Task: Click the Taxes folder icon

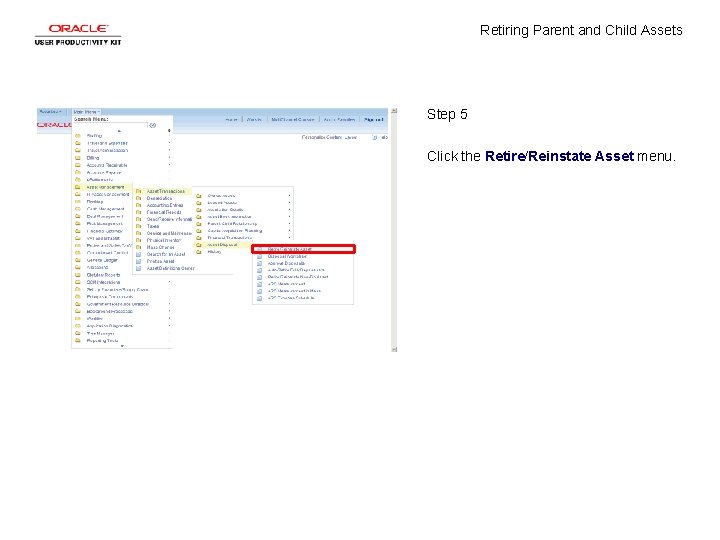Action: (x=138, y=226)
